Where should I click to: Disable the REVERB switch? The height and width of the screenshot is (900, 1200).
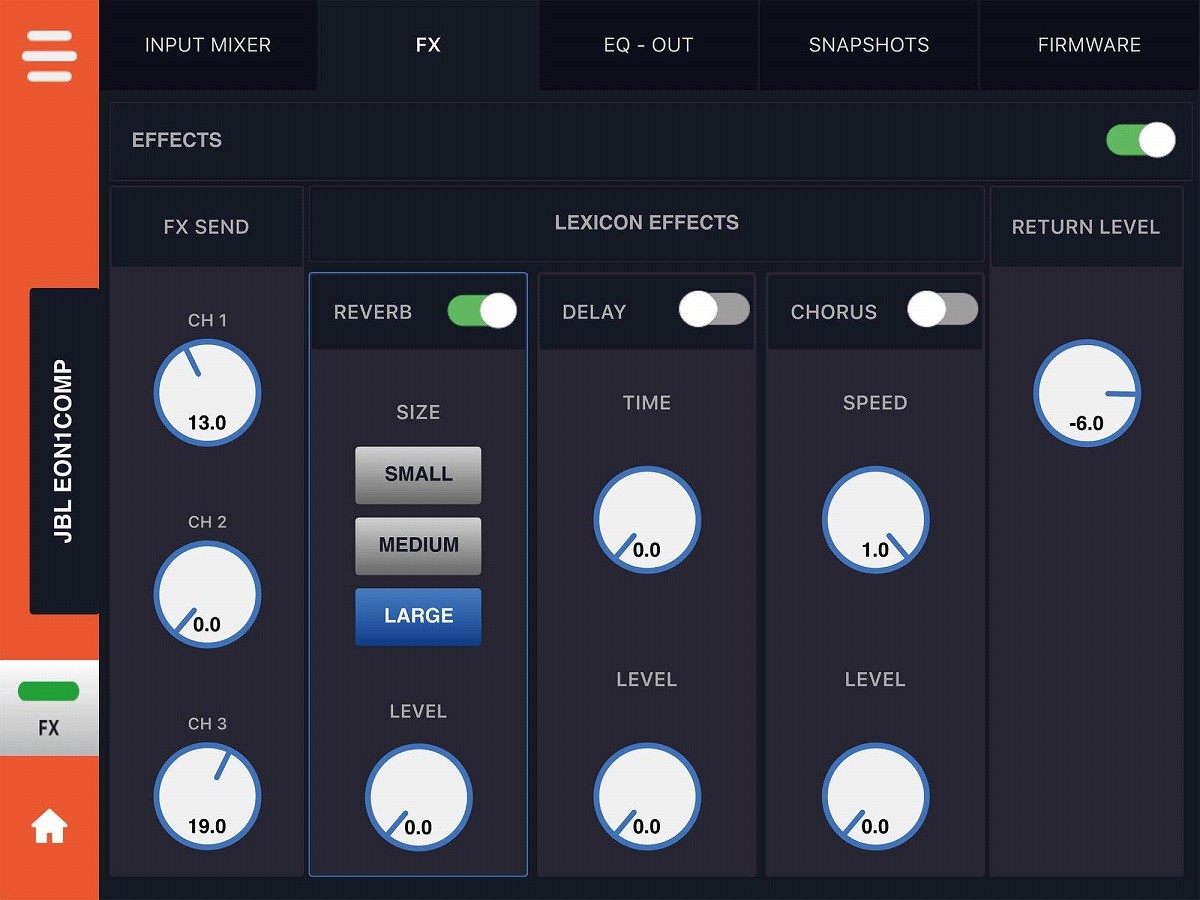[x=482, y=311]
